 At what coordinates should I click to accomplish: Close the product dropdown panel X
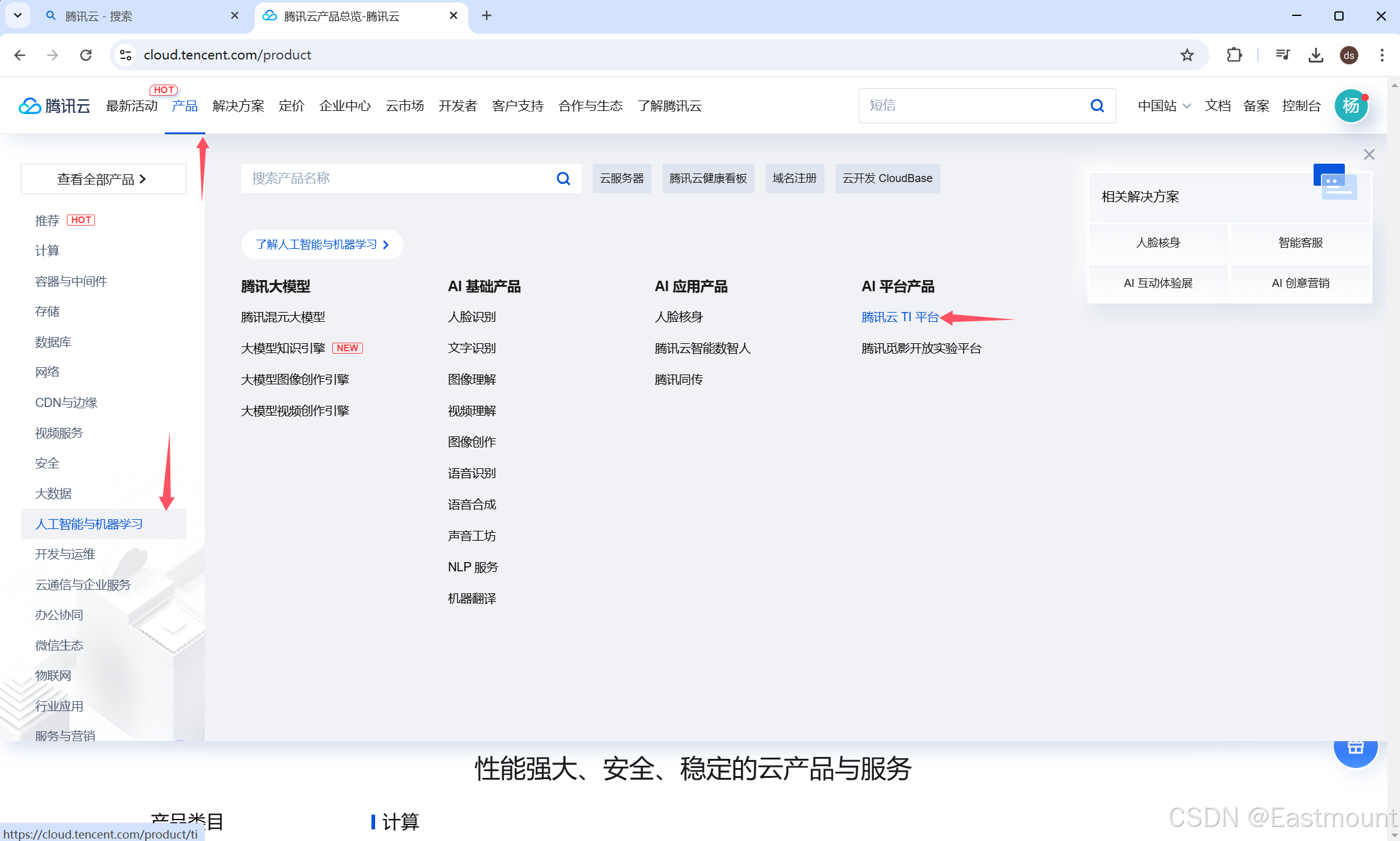(1369, 154)
